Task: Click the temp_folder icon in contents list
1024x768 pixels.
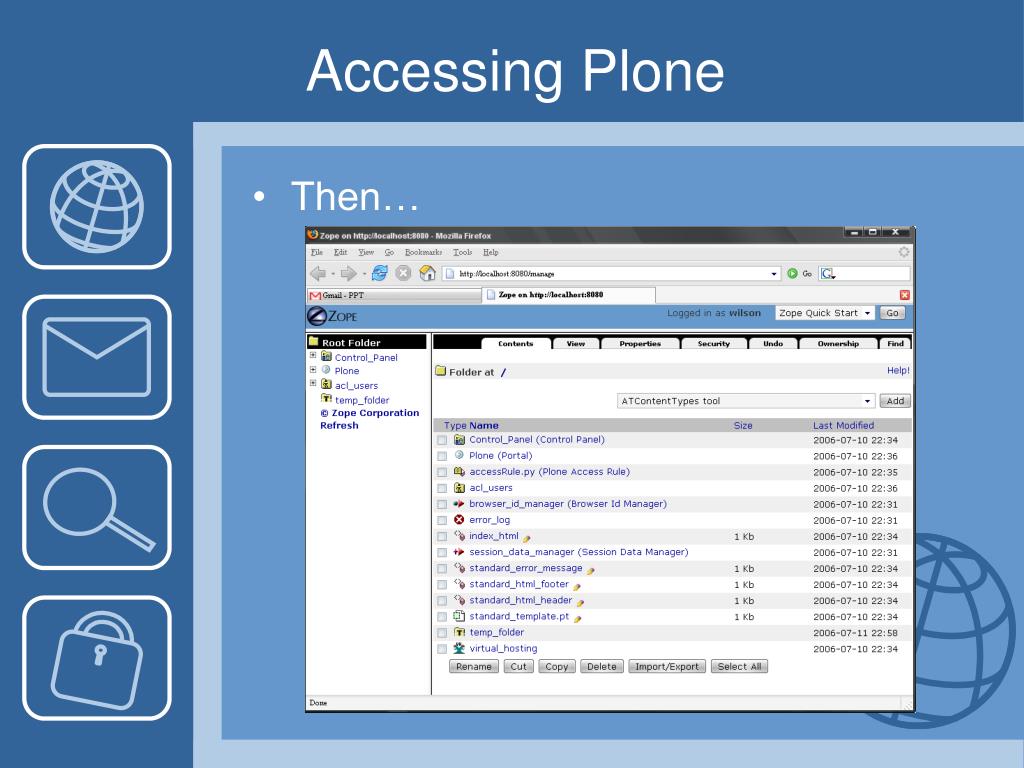Action: (459, 632)
